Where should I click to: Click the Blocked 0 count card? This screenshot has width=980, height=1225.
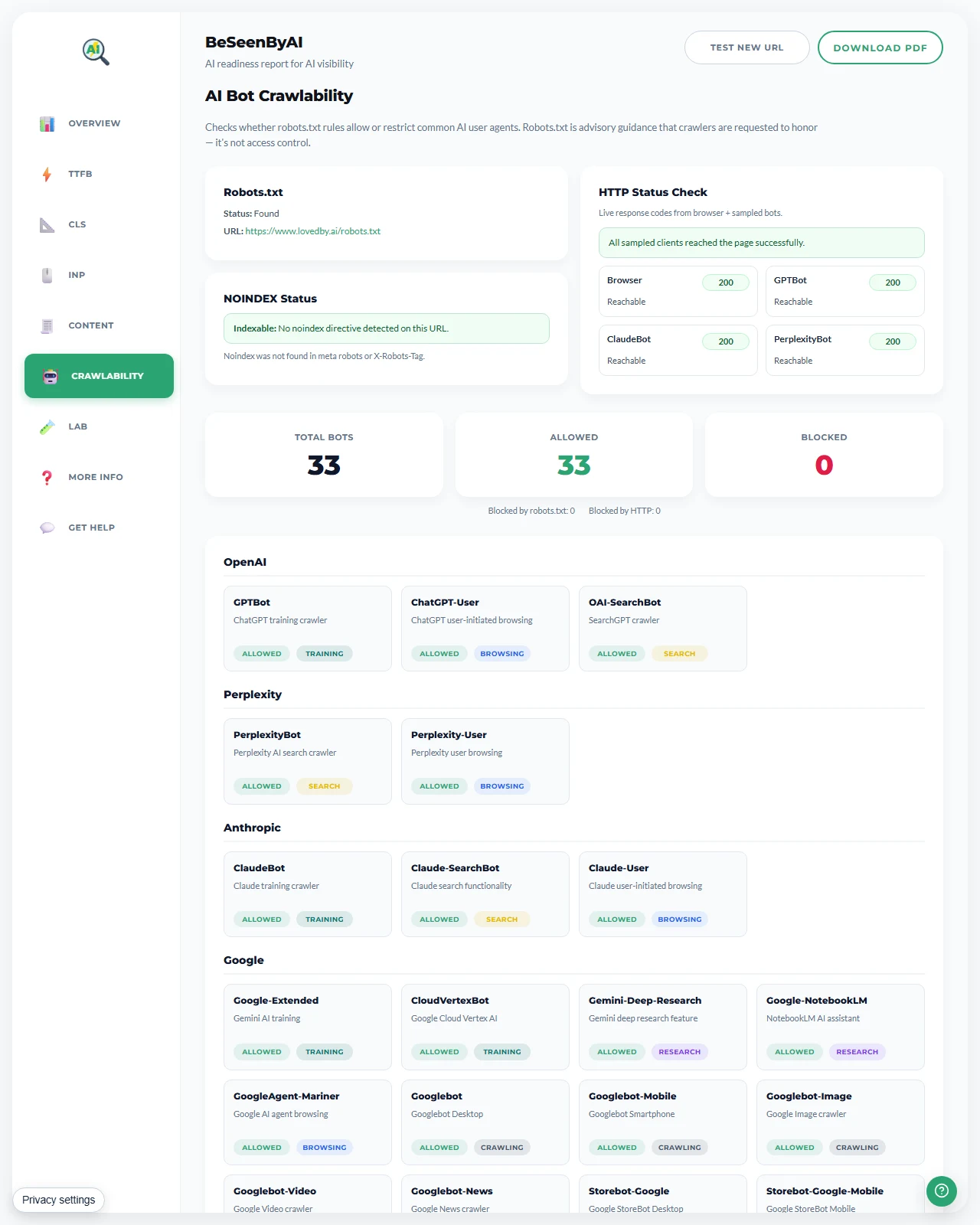click(x=824, y=455)
